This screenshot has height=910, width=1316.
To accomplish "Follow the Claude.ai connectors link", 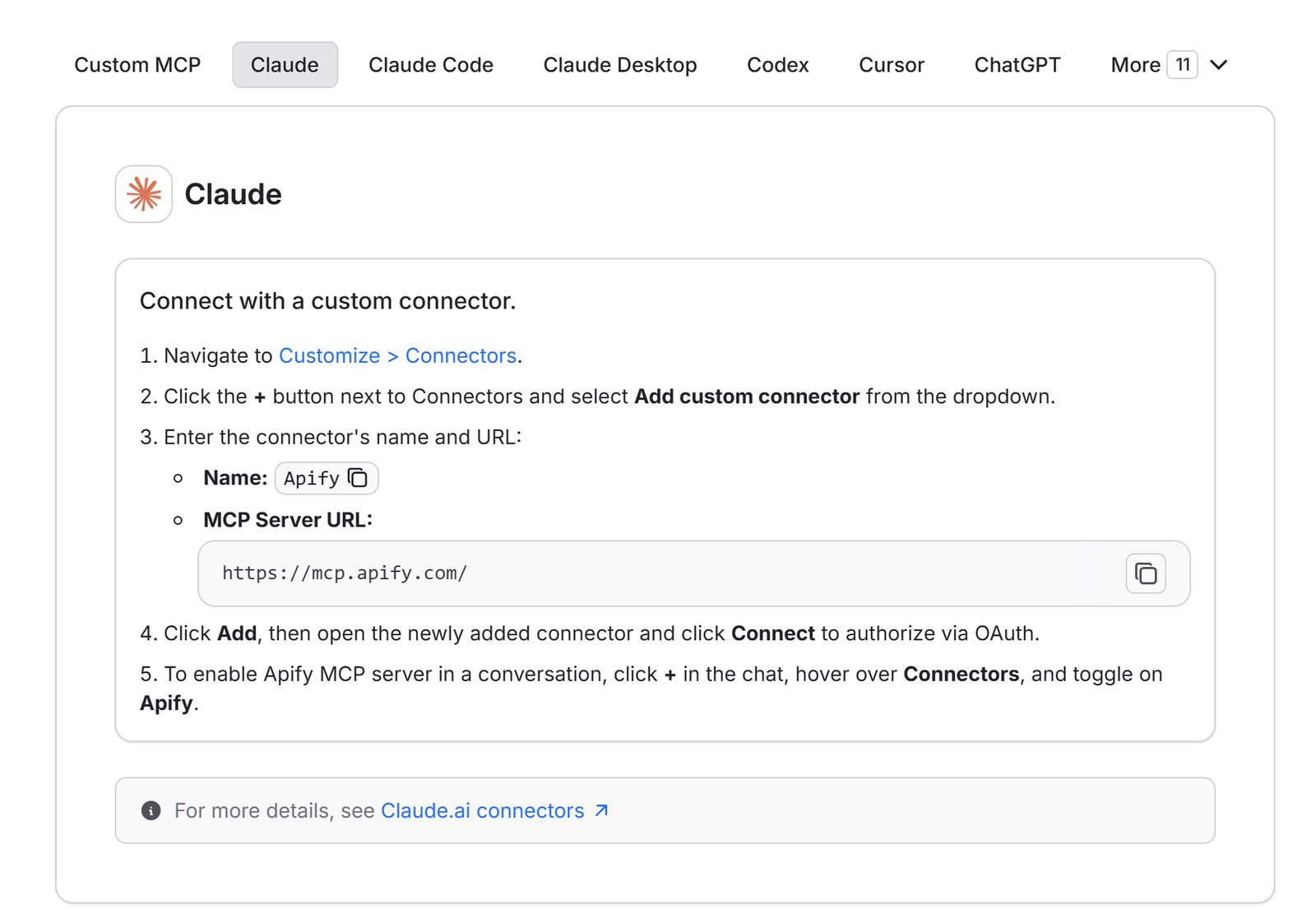I will coord(483,810).
